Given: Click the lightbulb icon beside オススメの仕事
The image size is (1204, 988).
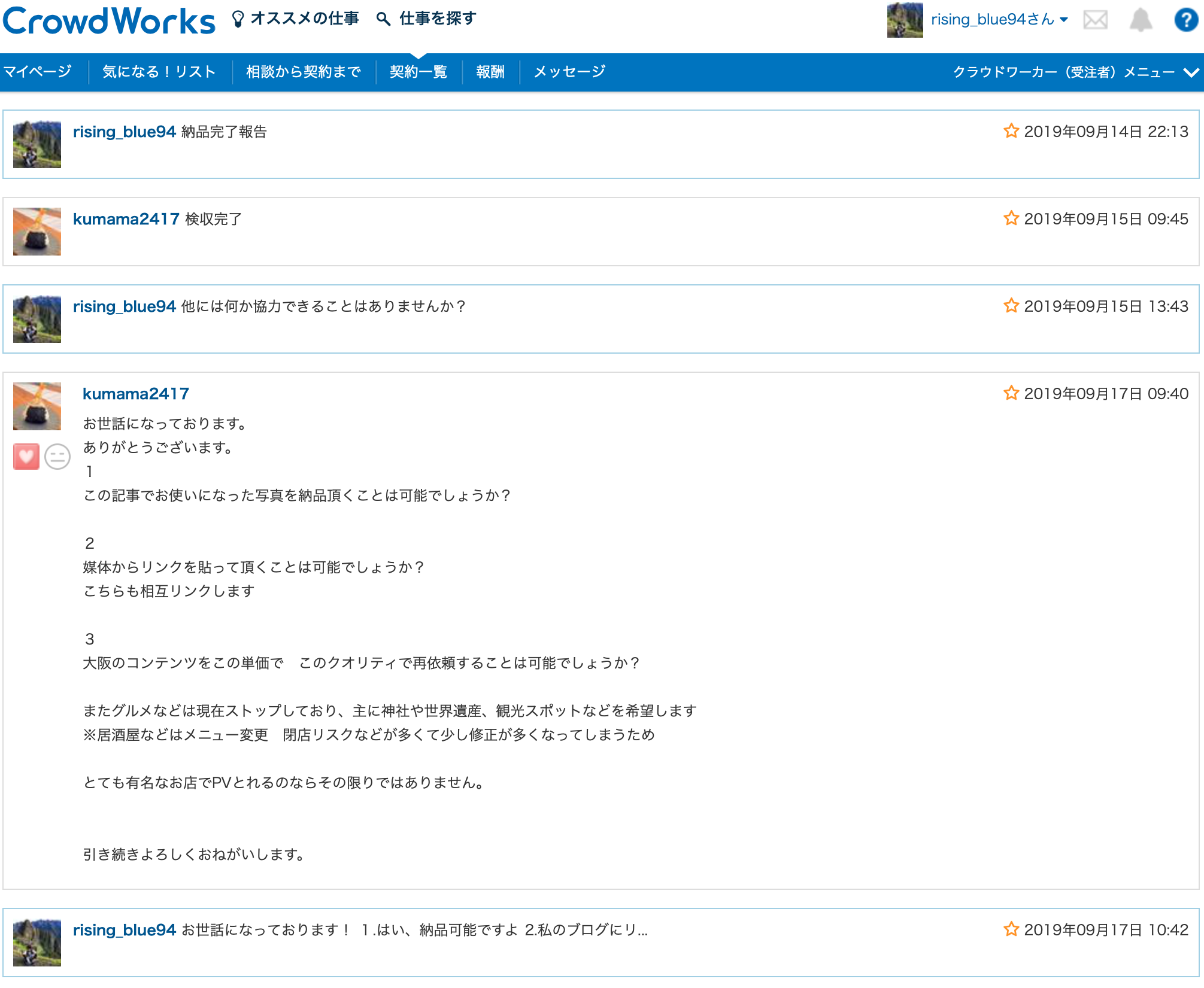Looking at the screenshot, I should (238, 19).
